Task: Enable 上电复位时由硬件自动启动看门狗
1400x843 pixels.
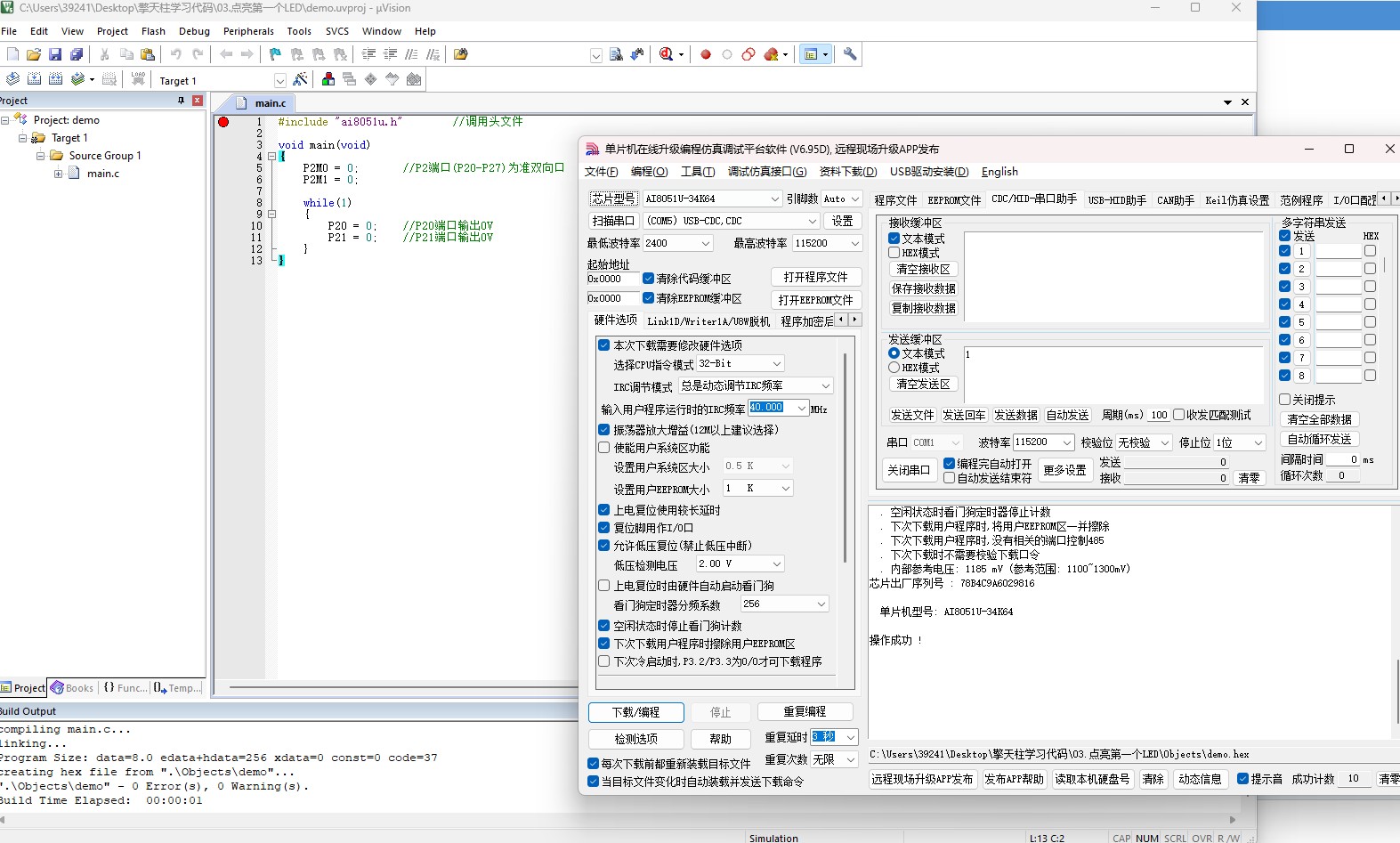Action: point(603,586)
